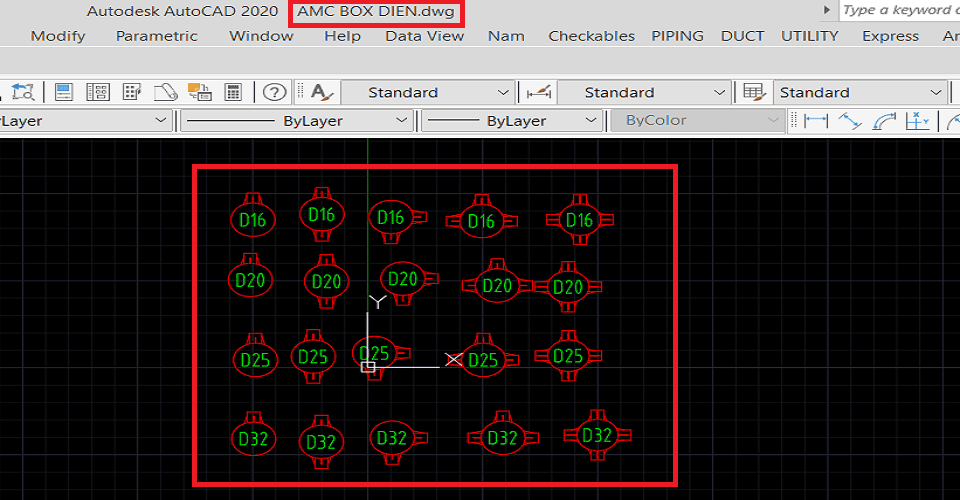Viewport: 960px width, 500px height.
Task: Expand the arrow beside the keyword search
Action: pyautogui.click(x=827, y=10)
